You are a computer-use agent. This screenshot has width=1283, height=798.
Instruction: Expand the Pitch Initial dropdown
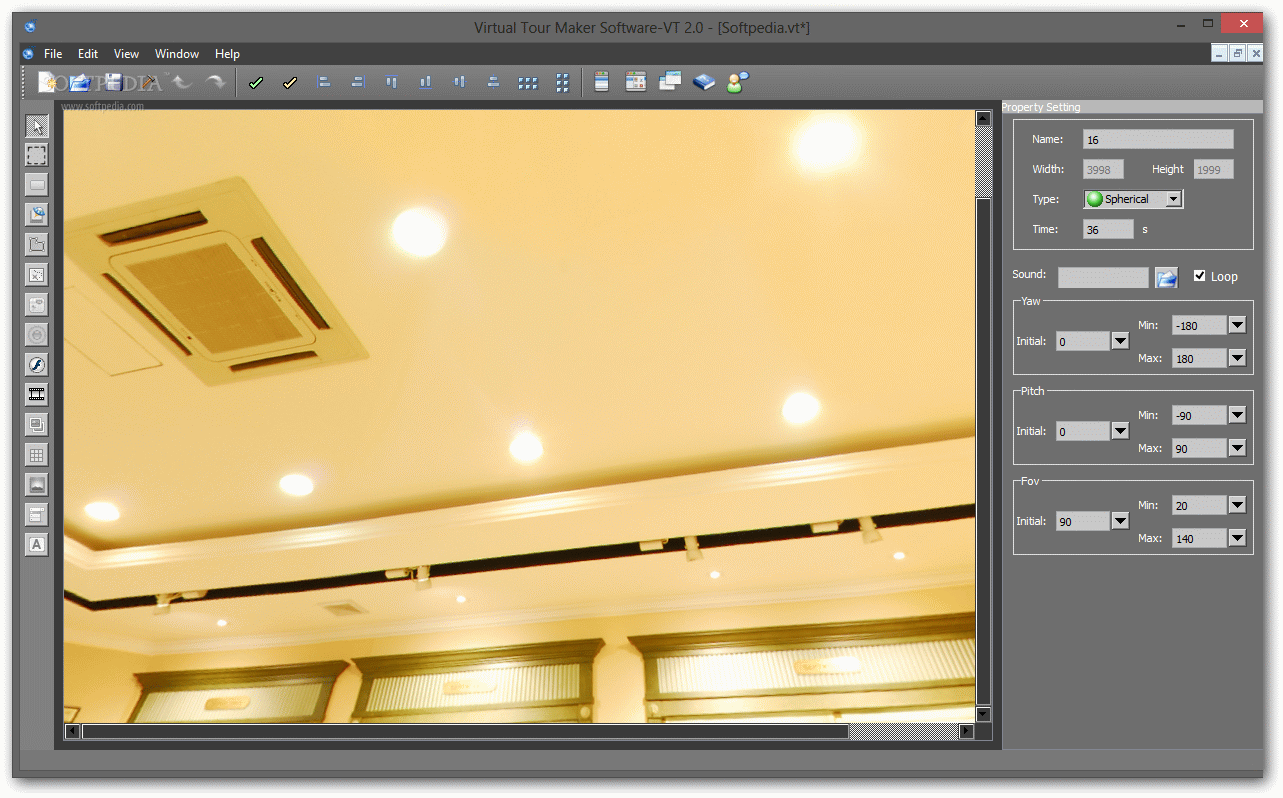[x=1120, y=431]
